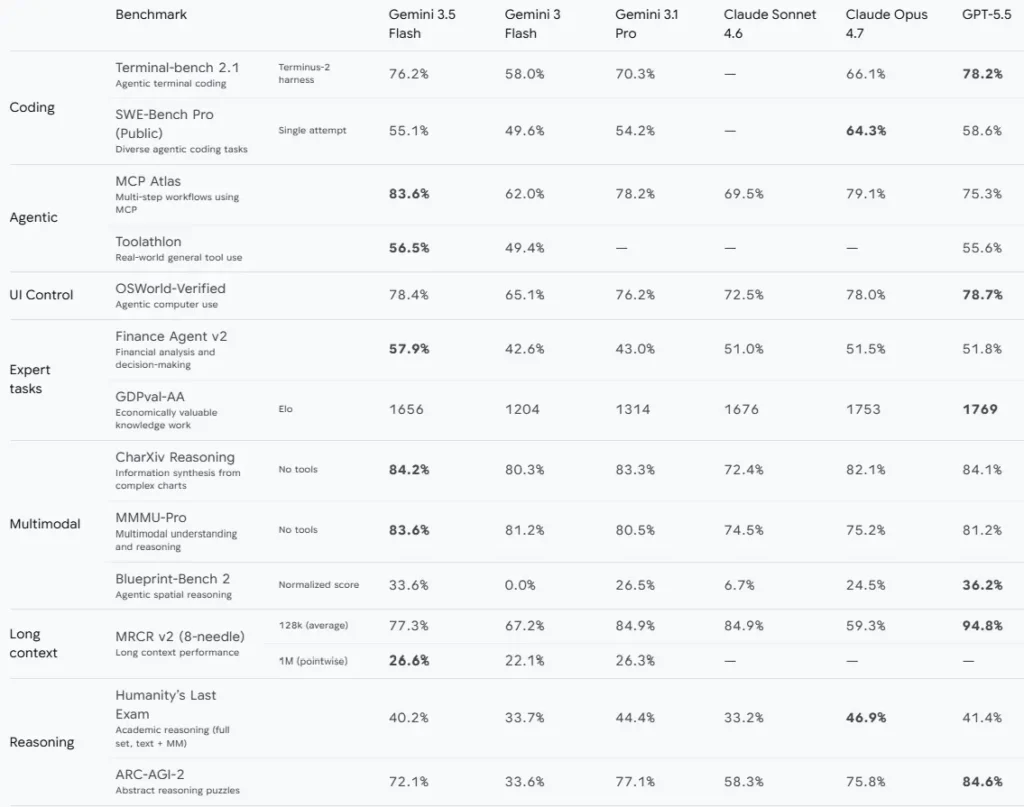Select the GDPval-AA Elo score 1769
The image size is (1024, 807).
pos(980,409)
